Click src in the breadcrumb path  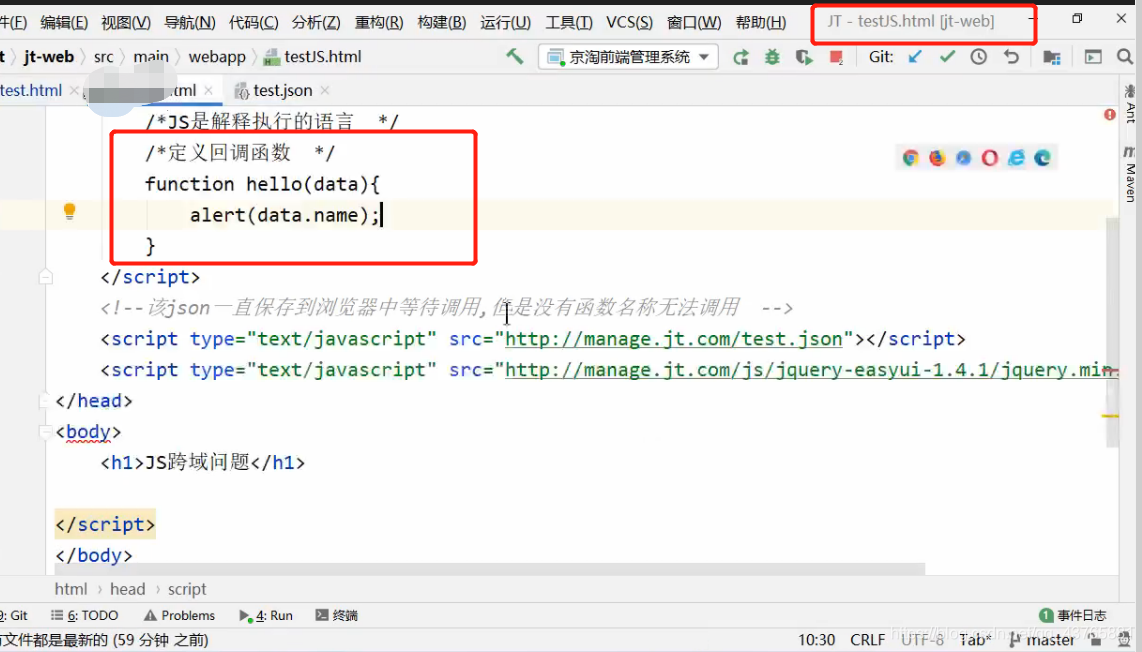[x=103, y=57]
